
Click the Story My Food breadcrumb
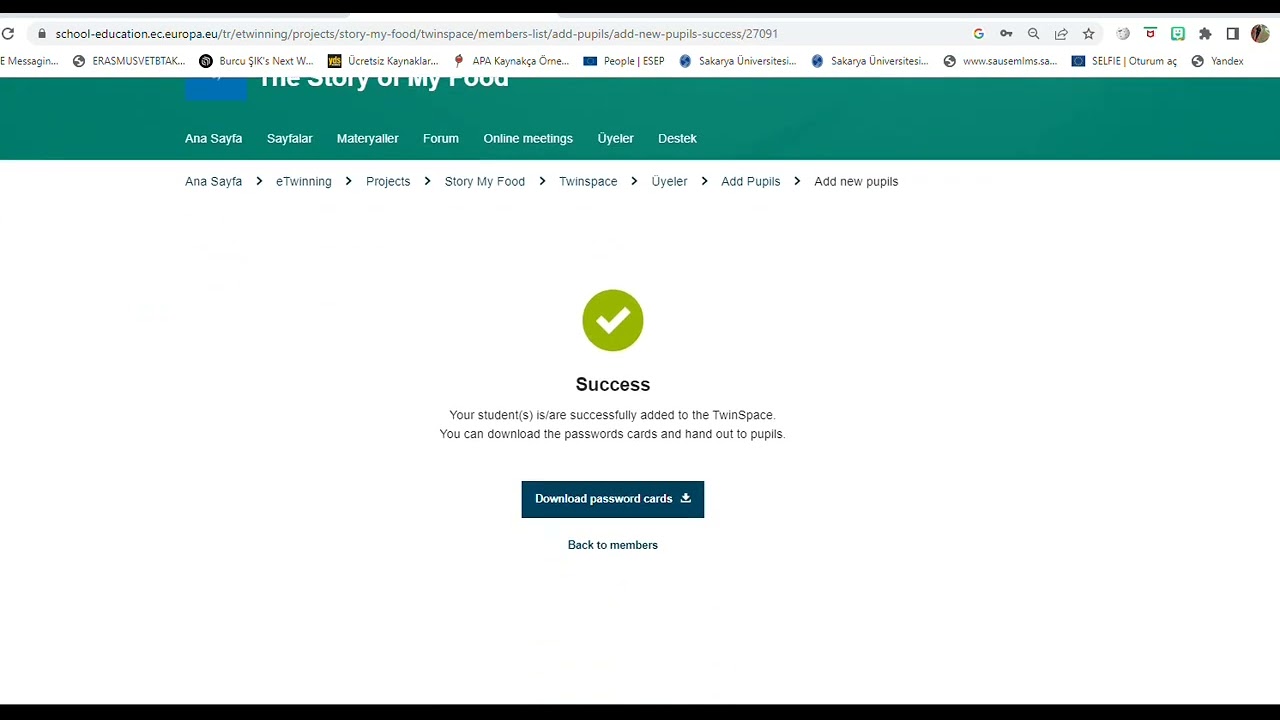484,181
